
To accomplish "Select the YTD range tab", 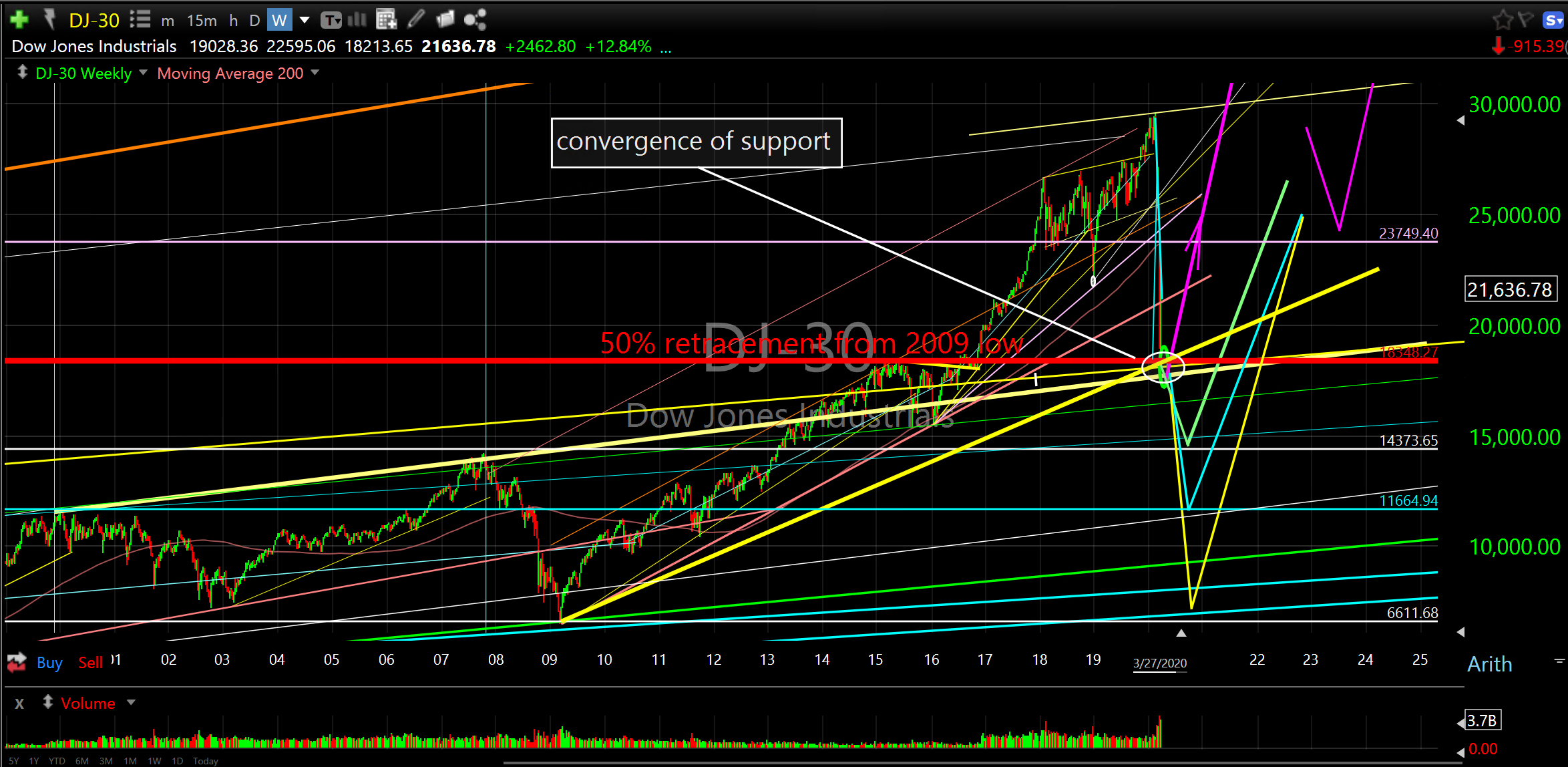I will click(x=57, y=760).
